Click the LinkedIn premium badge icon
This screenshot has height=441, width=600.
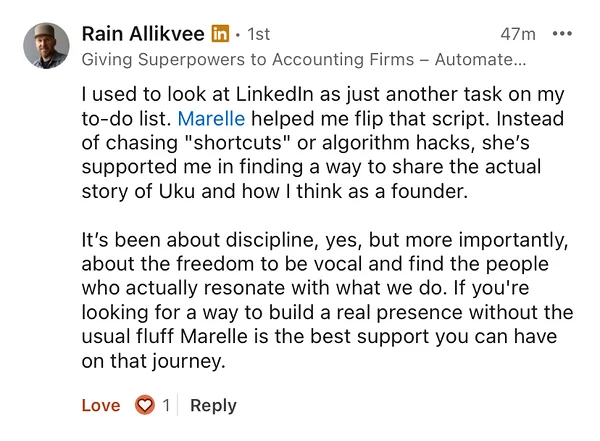[x=220, y=34]
